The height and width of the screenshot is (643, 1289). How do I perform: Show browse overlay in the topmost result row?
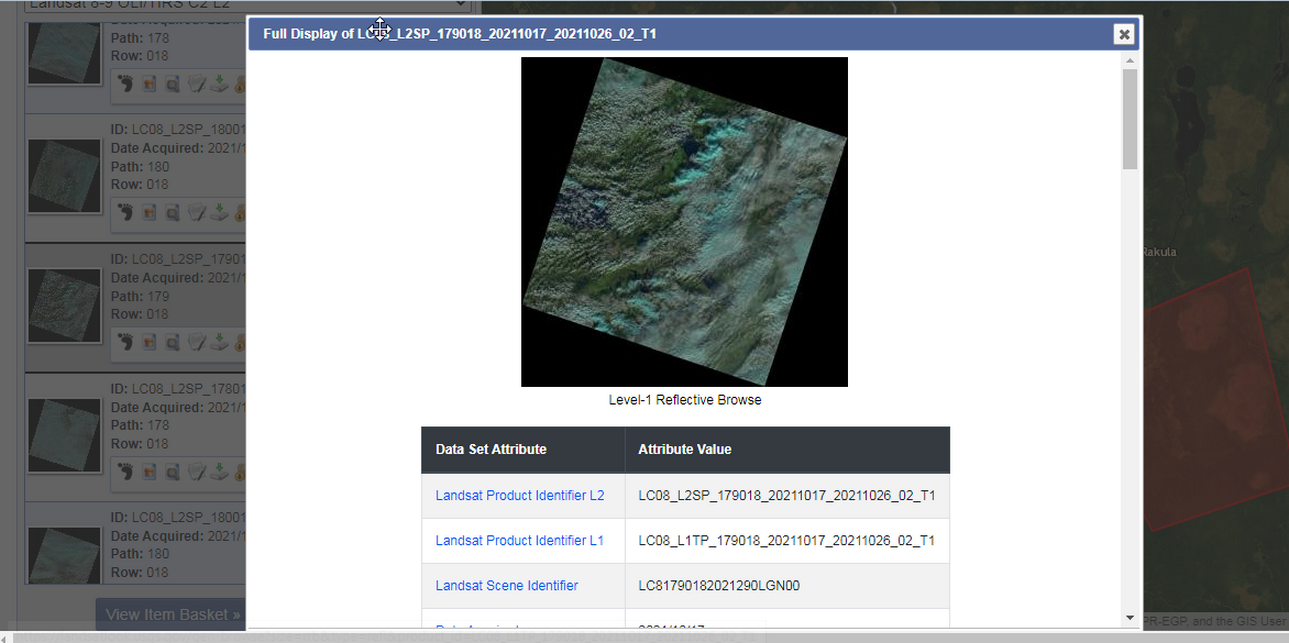(x=149, y=84)
